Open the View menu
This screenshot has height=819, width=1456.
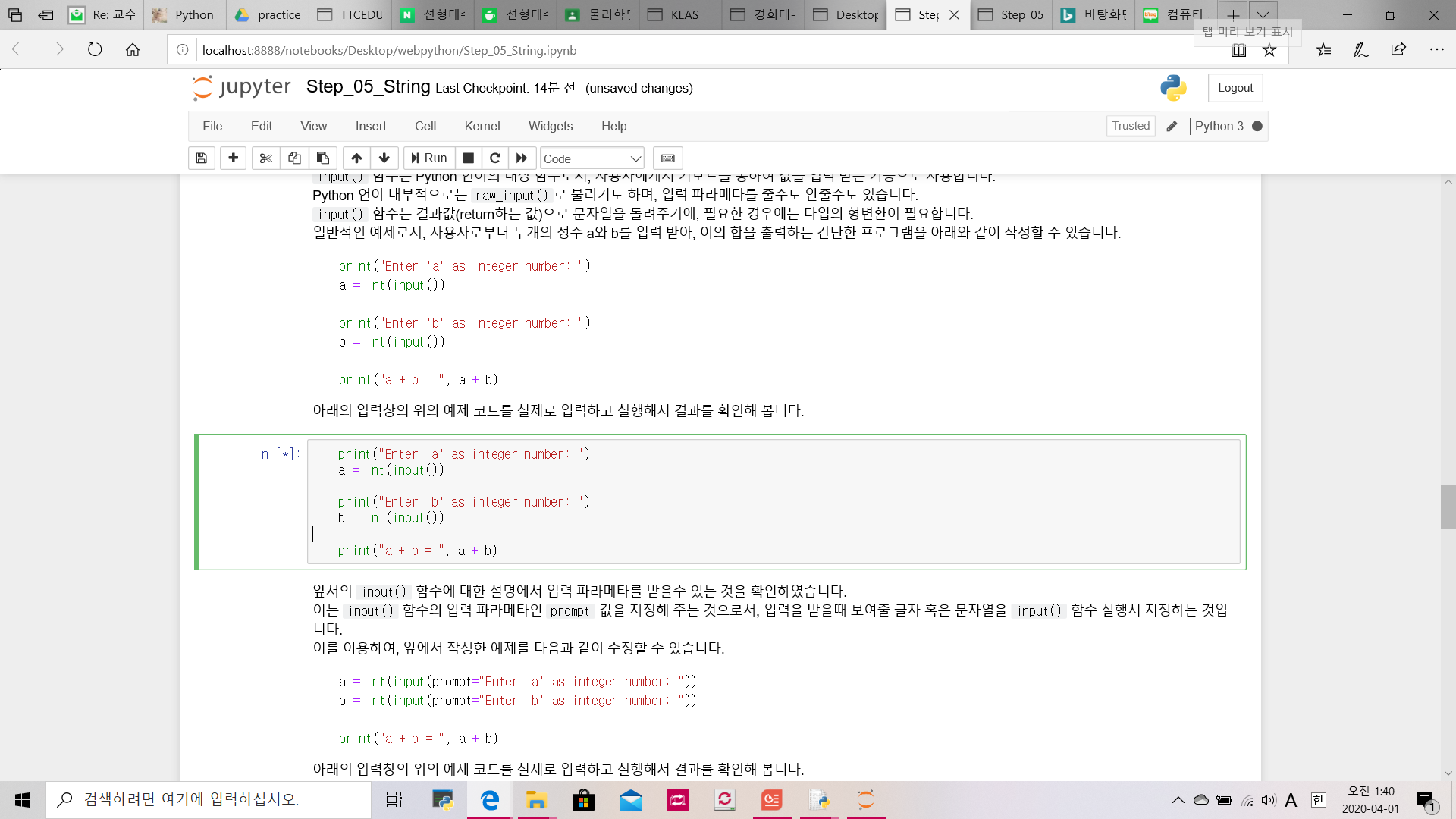313,127
